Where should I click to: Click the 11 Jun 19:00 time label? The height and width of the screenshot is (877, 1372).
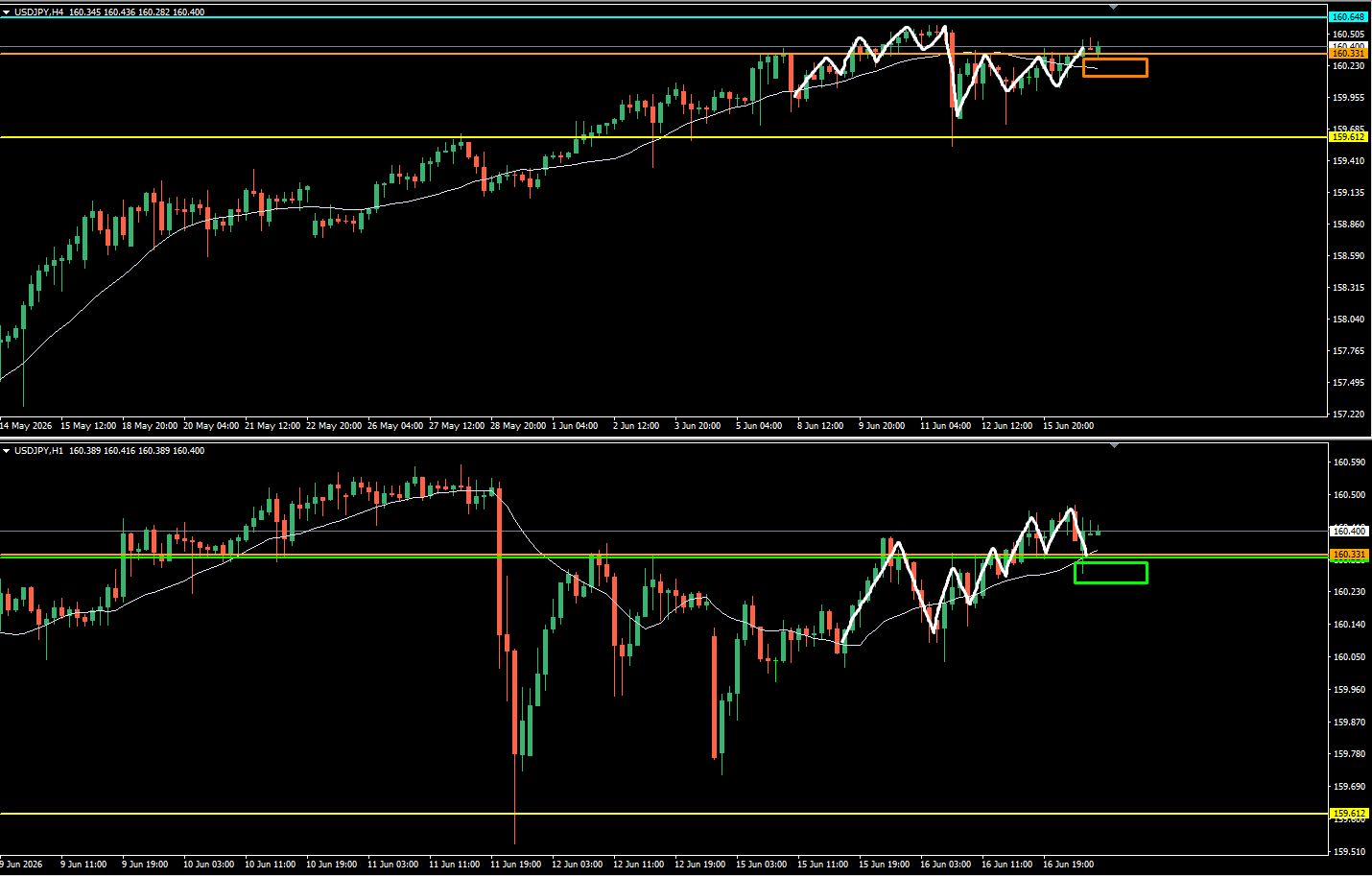coord(515,865)
